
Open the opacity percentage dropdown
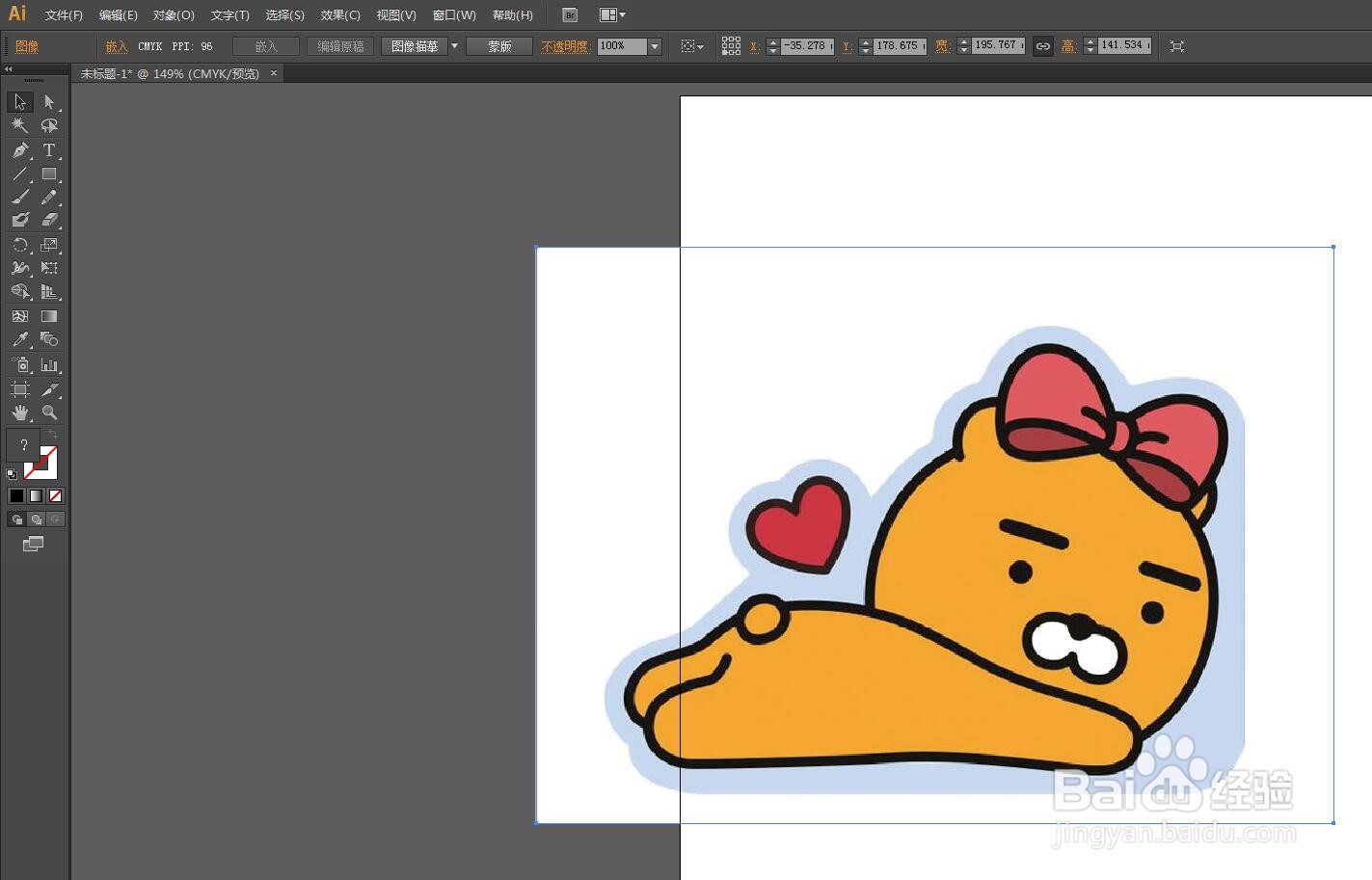(655, 46)
